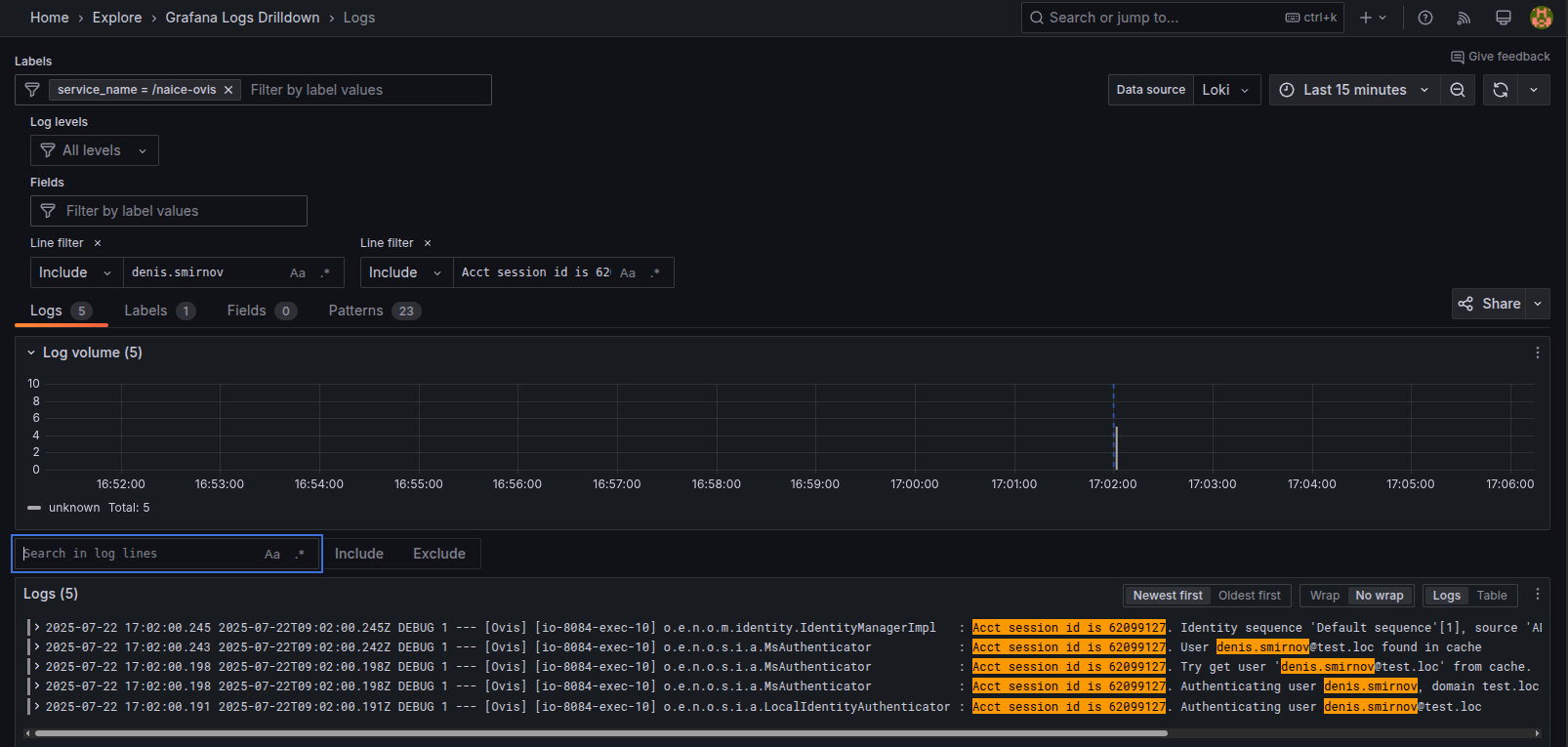
Task: Open the All levels dropdown
Action: (x=95, y=150)
